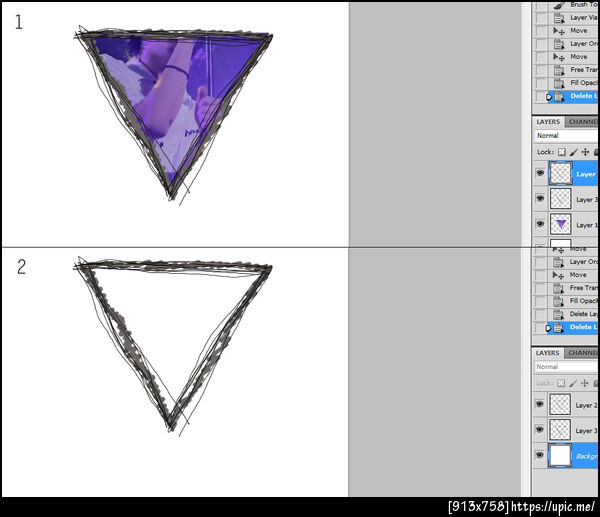600x517 pixels.
Task: Click Layer Via state icon in top History panel
Action: tap(559, 18)
